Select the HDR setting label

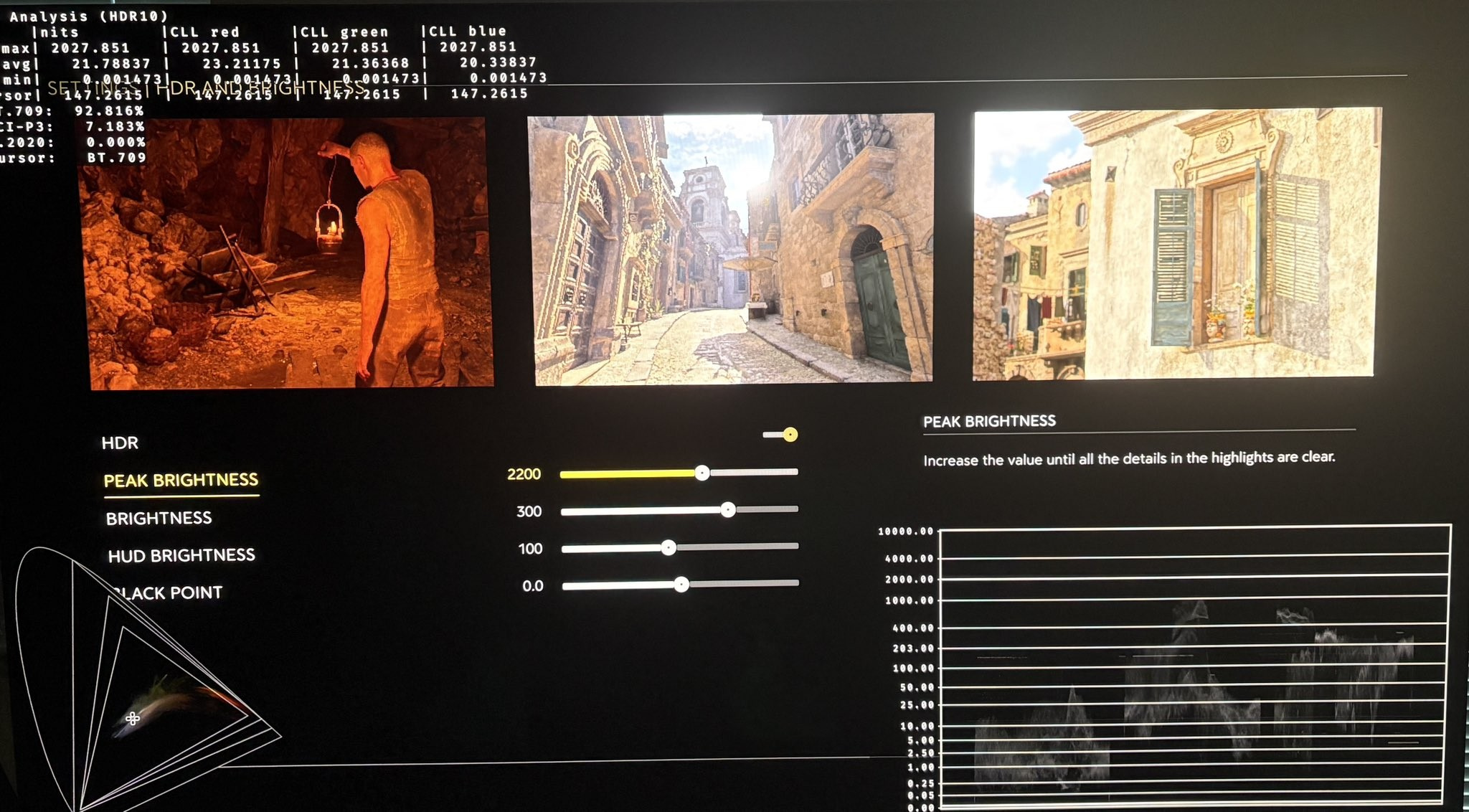point(120,443)
